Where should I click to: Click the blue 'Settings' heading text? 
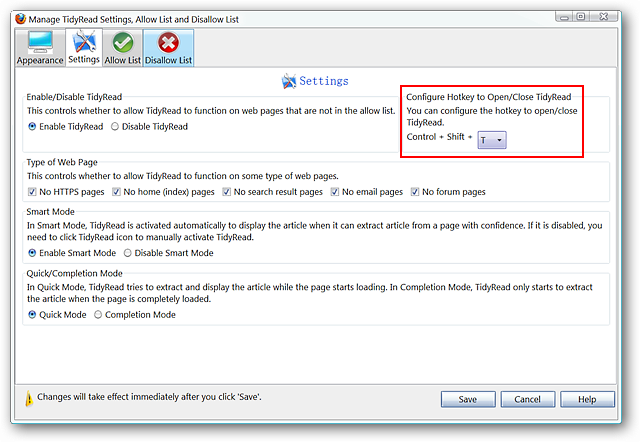[324, 81]
